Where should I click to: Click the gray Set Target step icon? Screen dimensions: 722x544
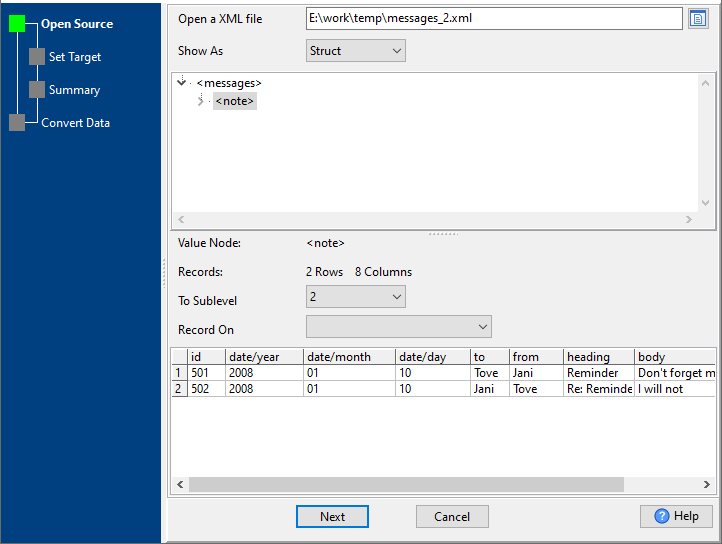coord(37,57)
